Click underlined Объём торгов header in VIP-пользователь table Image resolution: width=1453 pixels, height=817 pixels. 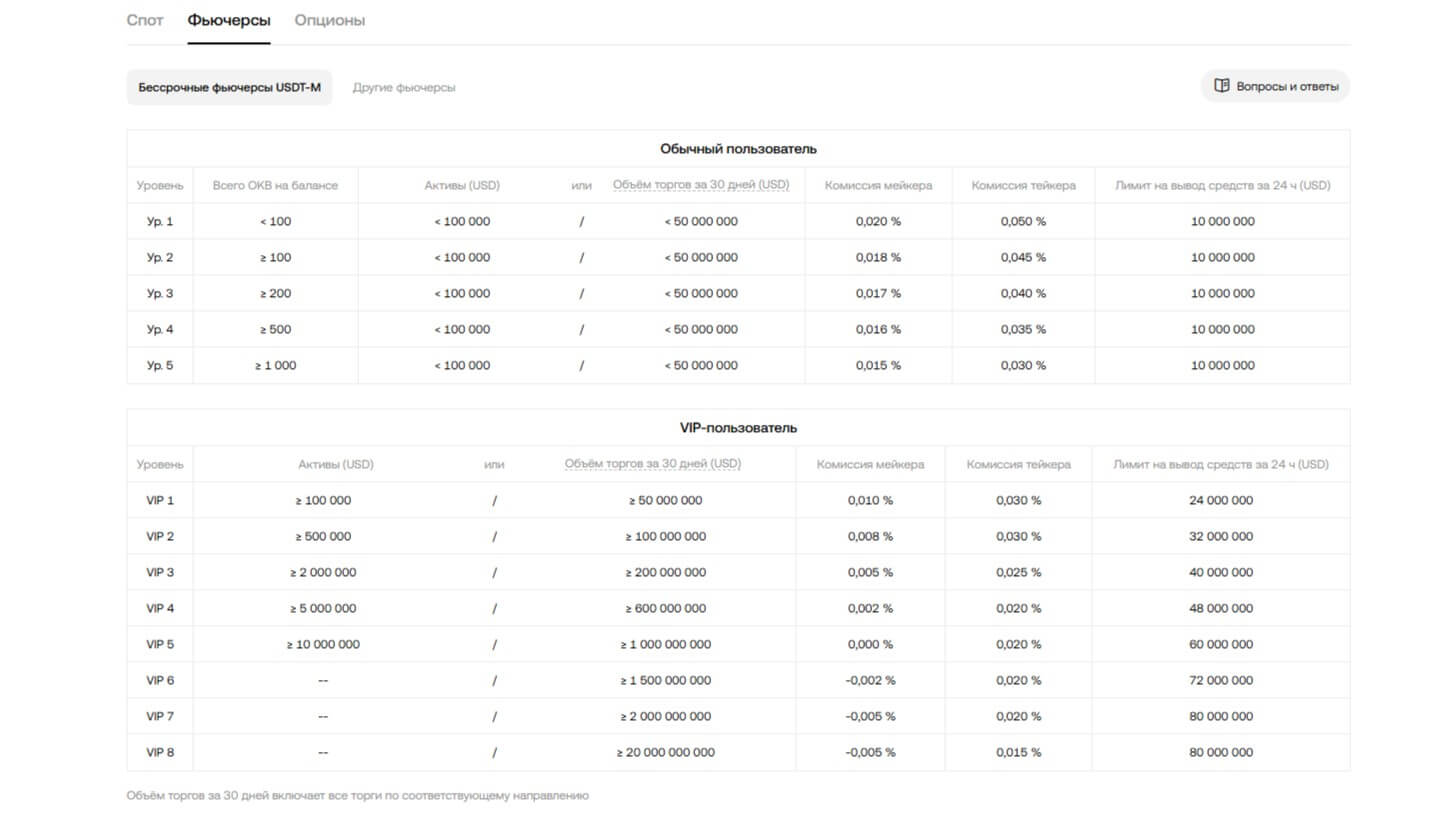tap(653, 464)
